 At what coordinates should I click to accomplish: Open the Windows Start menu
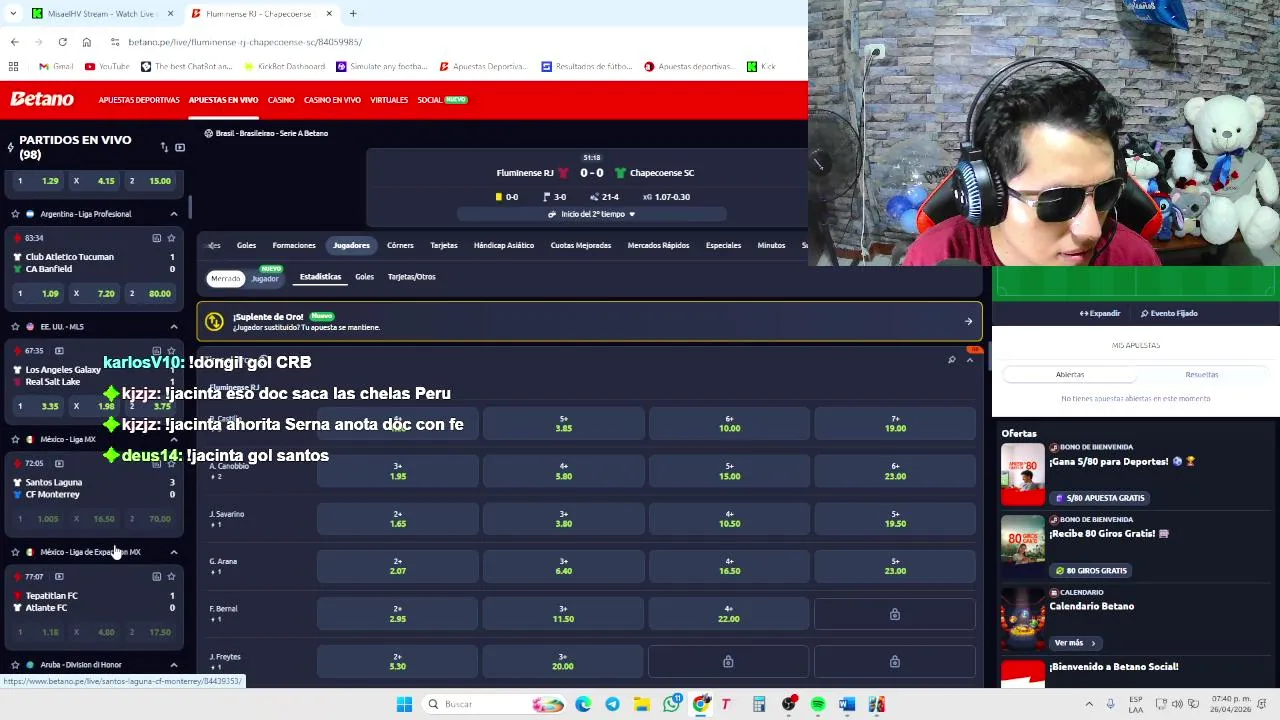tap(404, 704)
